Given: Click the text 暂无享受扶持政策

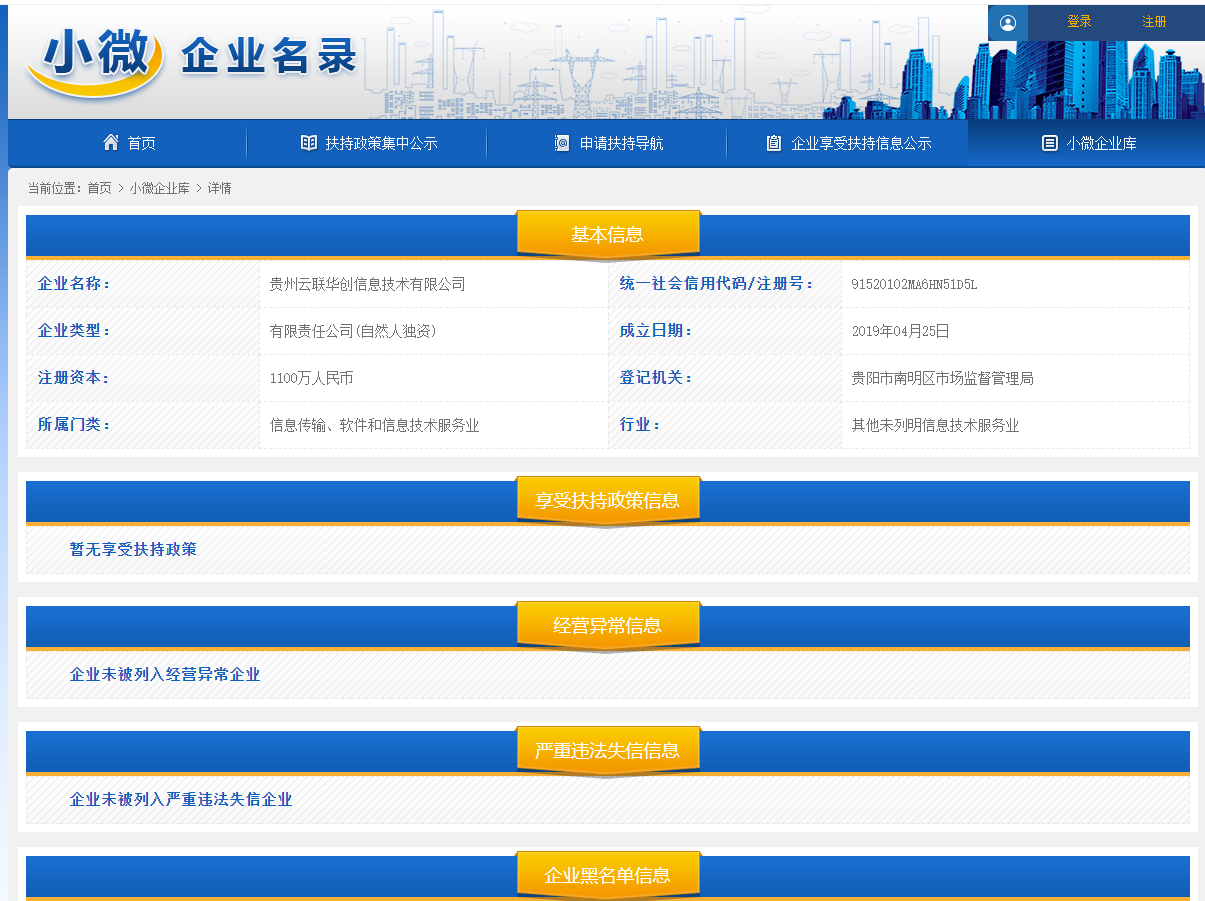Looking at the screenshot, I should click(133, 550).
